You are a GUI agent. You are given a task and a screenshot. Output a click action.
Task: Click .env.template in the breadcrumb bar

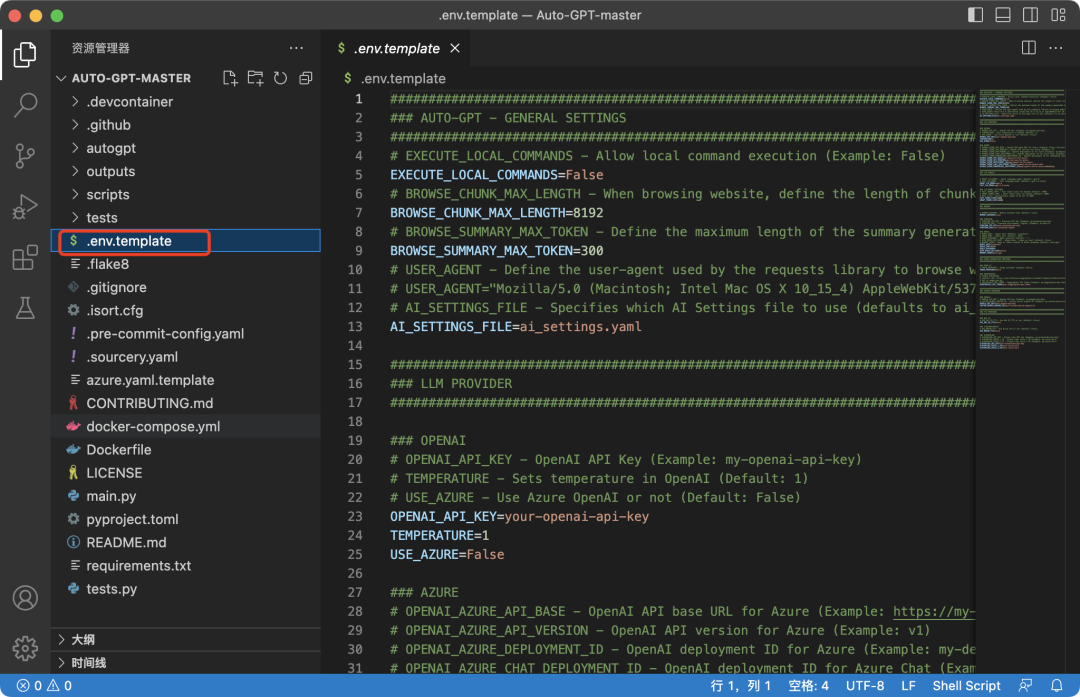403,79
